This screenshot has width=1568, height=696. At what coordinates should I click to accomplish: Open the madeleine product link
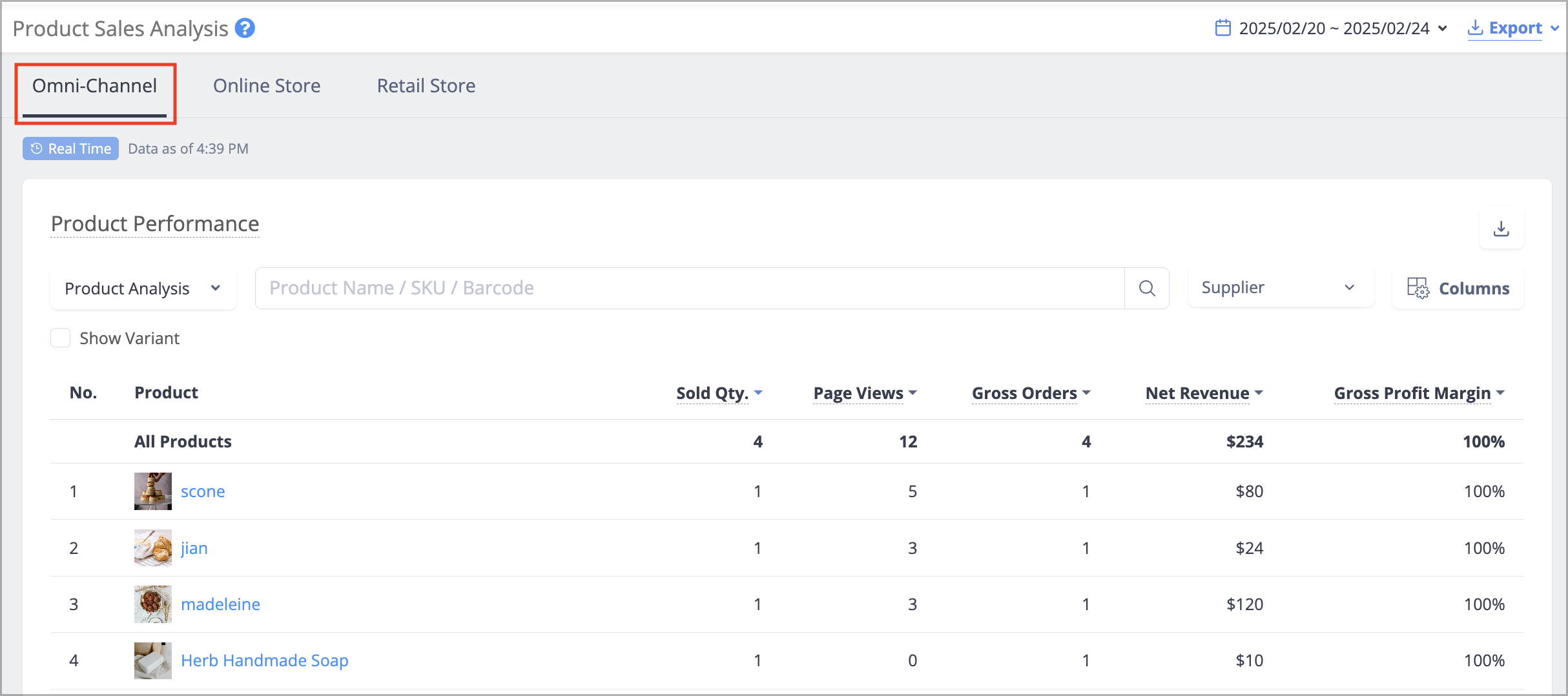click(220, 604)
